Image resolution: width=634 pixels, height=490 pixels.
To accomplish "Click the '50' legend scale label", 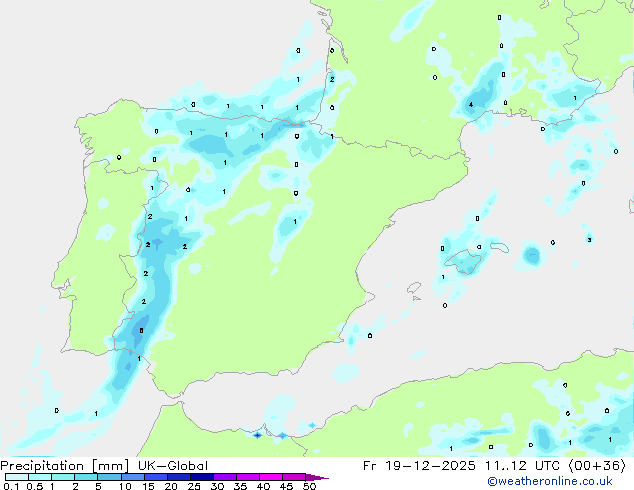I will point(309,486).
